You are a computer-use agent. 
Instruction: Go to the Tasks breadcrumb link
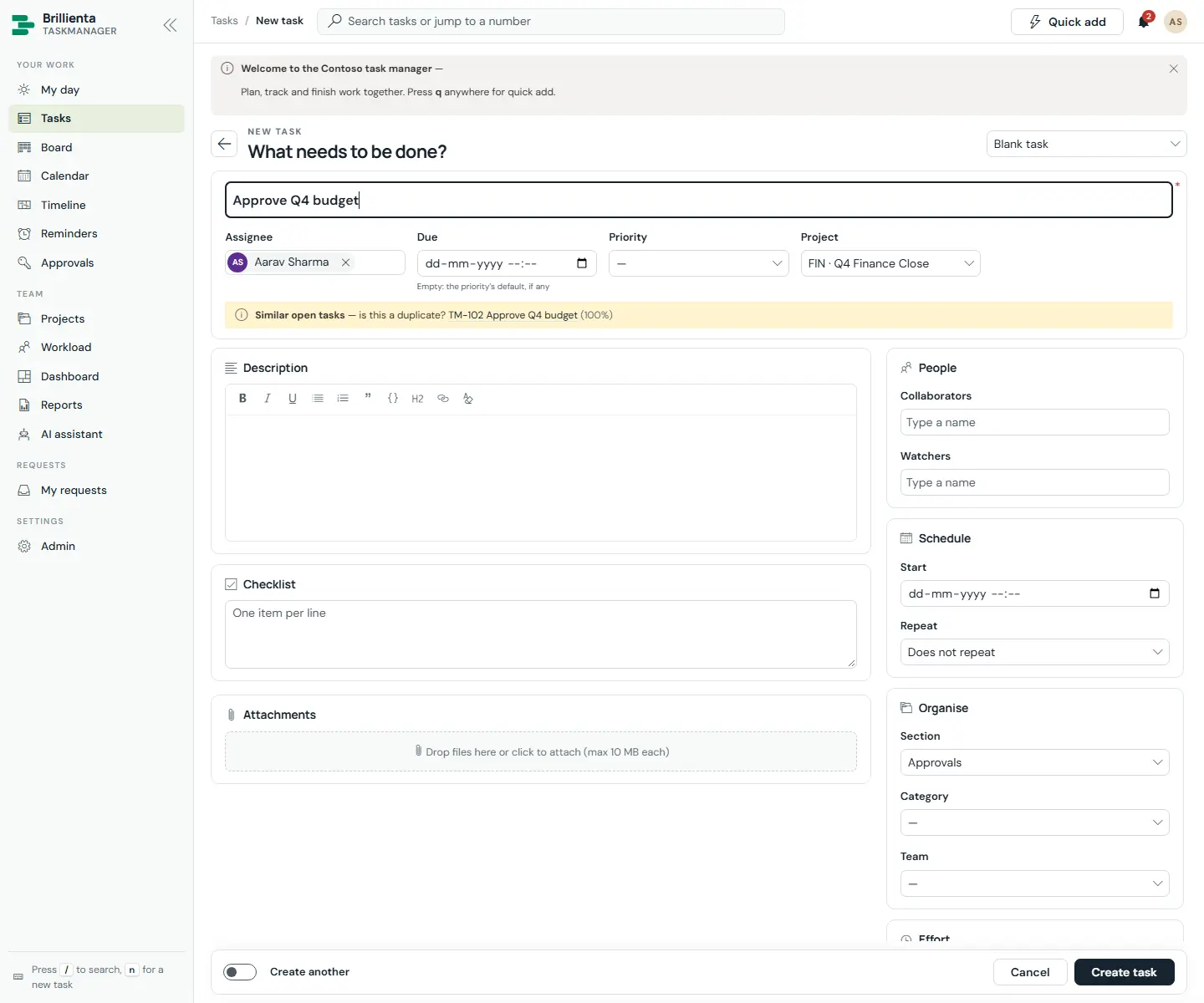click(x=224, y=21)
